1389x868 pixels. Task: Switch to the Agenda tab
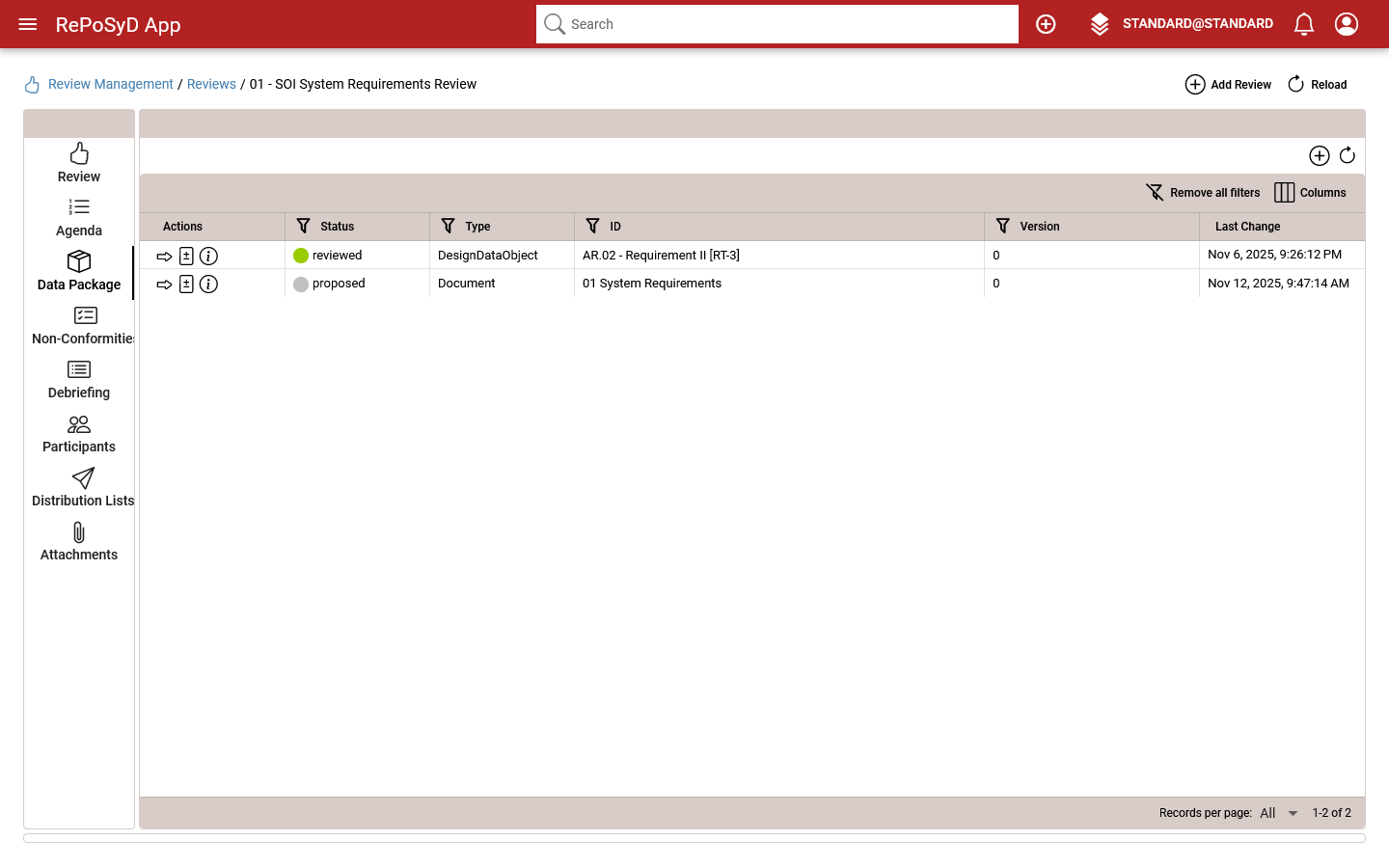click(79, 218)
